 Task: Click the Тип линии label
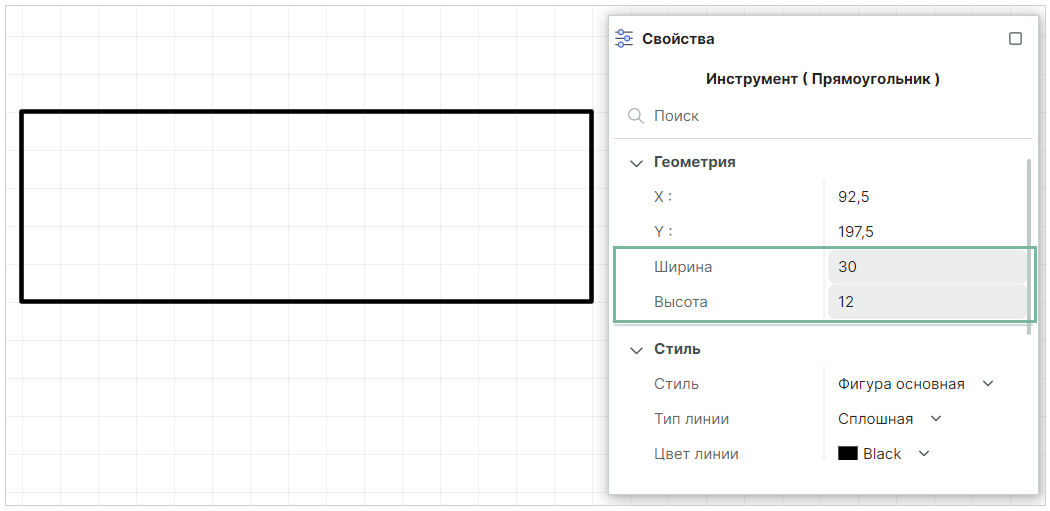click(691, 419)
